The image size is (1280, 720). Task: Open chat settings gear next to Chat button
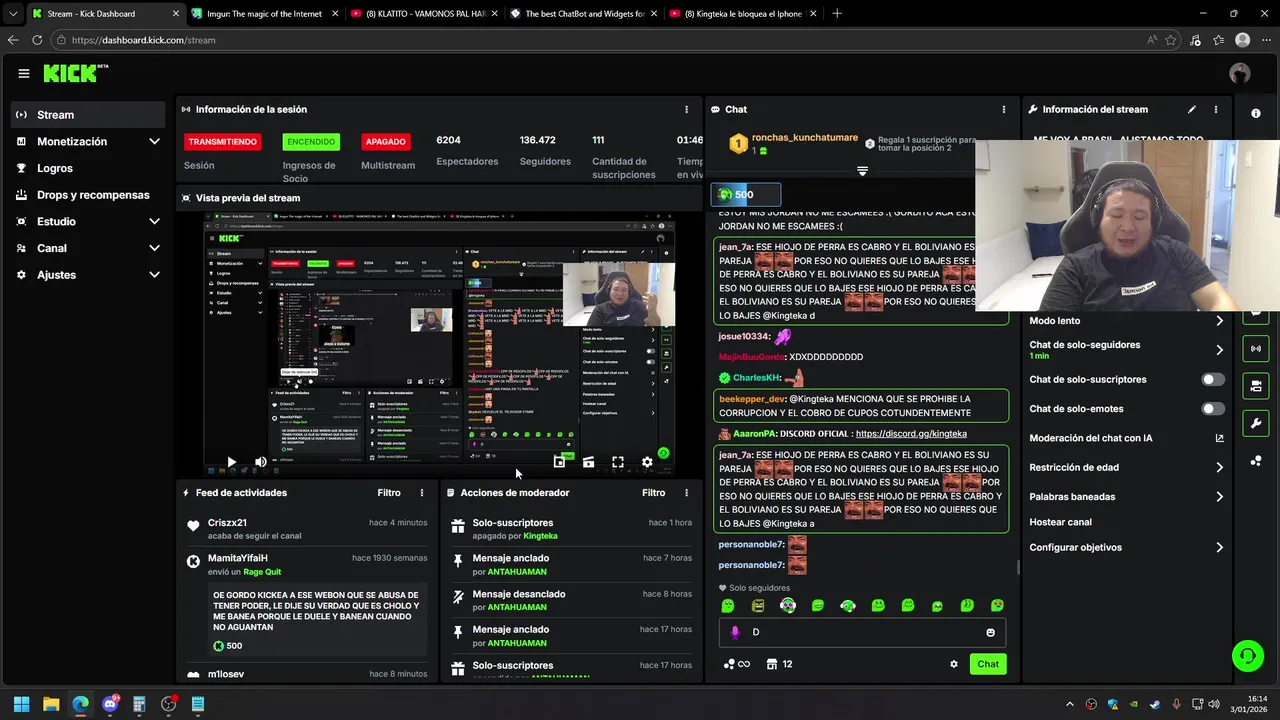tap(954, 664)
